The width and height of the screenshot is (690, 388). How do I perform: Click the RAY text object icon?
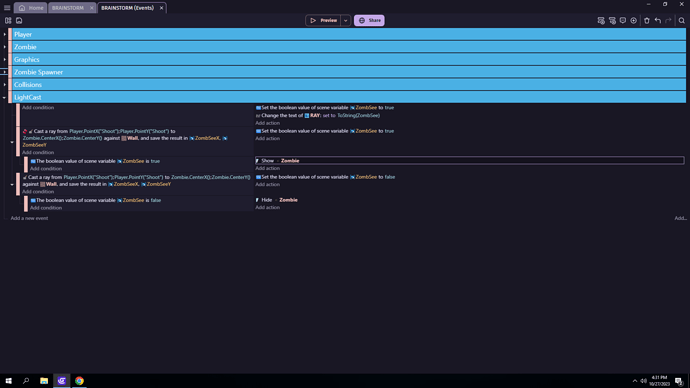(x=307, y=116)
